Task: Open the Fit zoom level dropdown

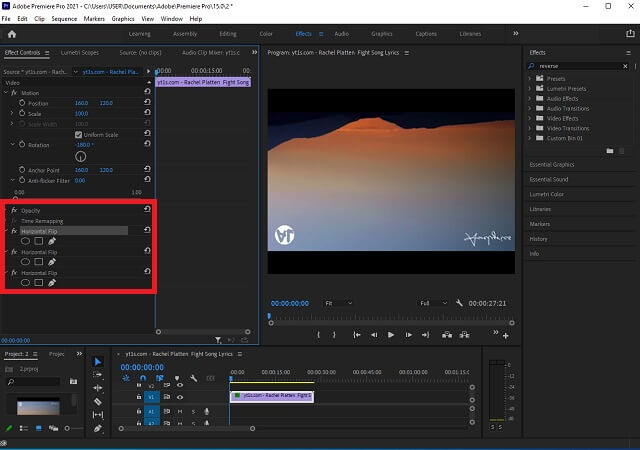Action: (338, 303)
